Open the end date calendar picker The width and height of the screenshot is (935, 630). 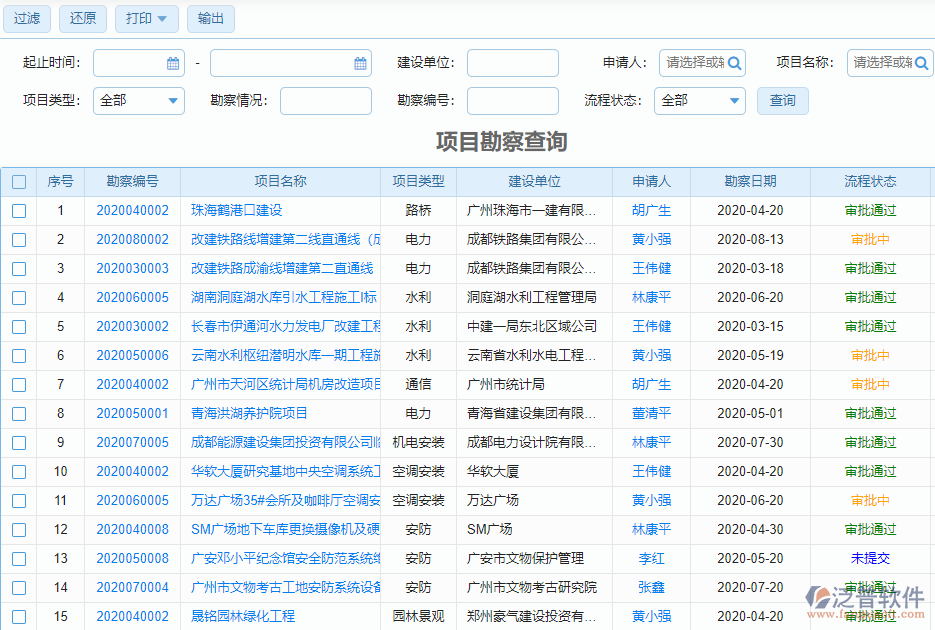358,62
